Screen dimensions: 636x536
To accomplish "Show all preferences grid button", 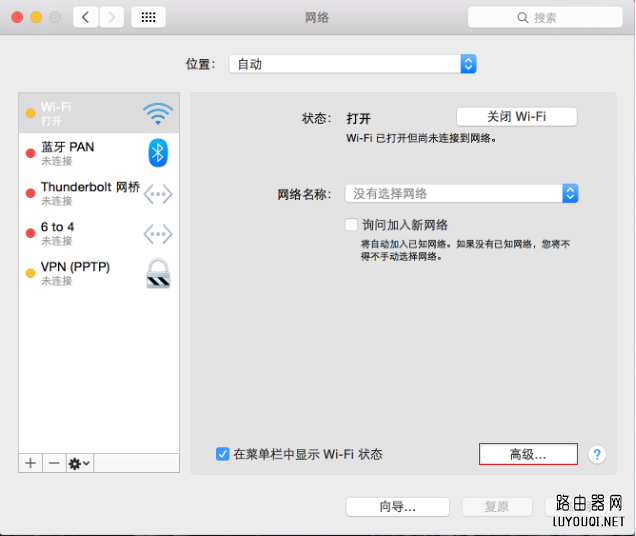I will click(148, 17).
